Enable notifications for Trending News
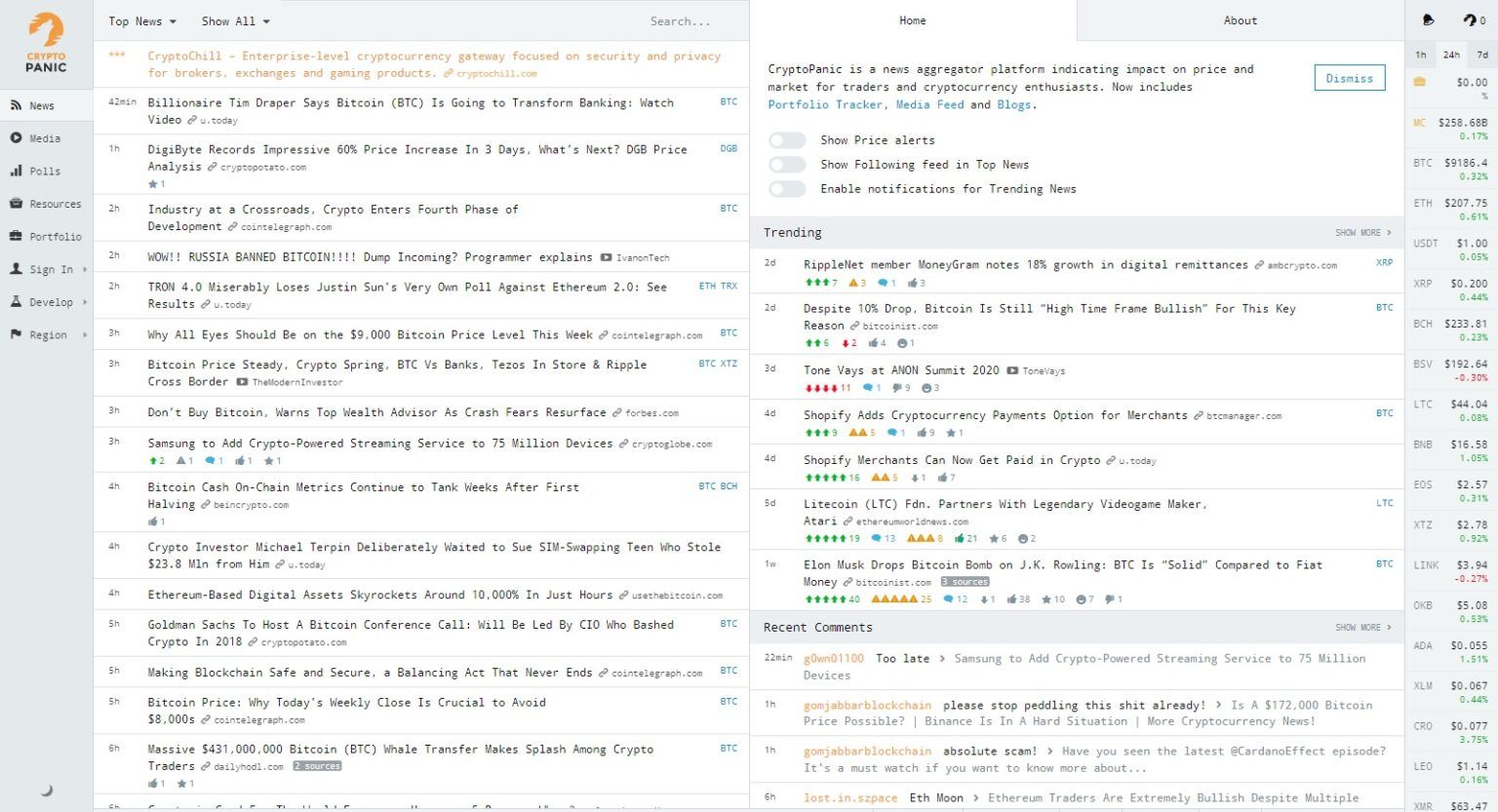1498x812 pixels. 787,189
